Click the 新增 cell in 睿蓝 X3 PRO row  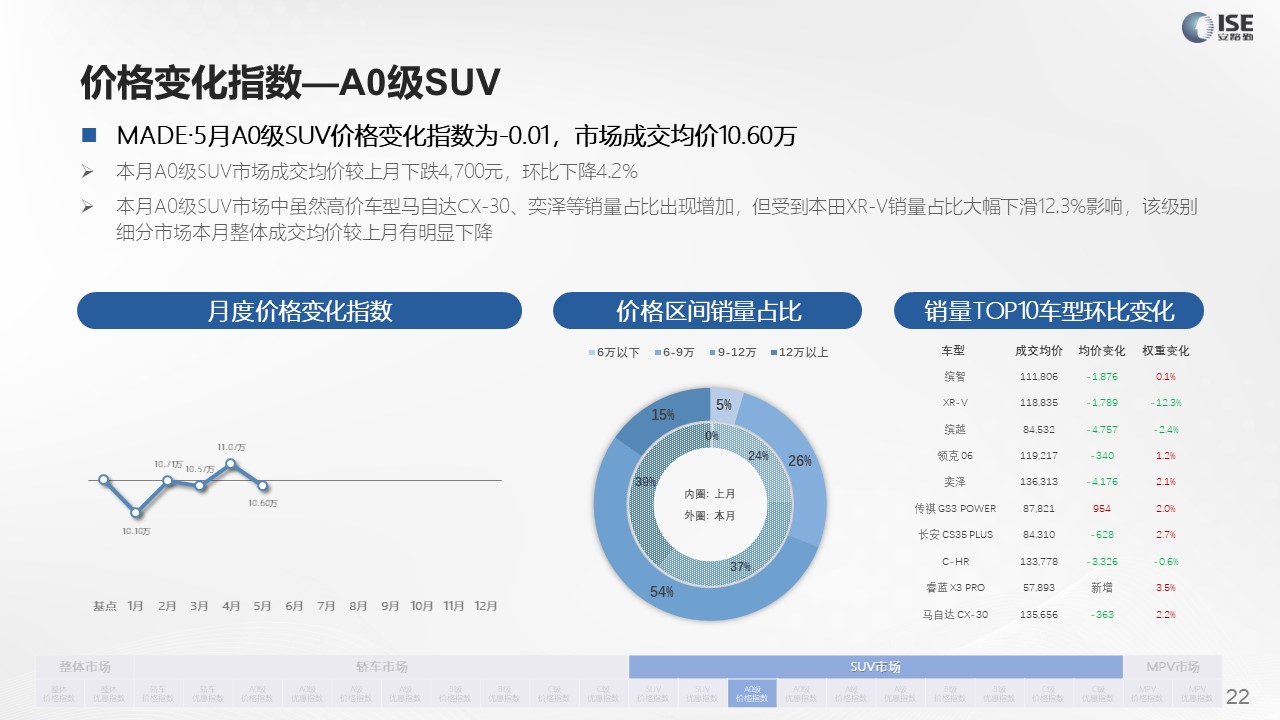tap(1102, 587)
